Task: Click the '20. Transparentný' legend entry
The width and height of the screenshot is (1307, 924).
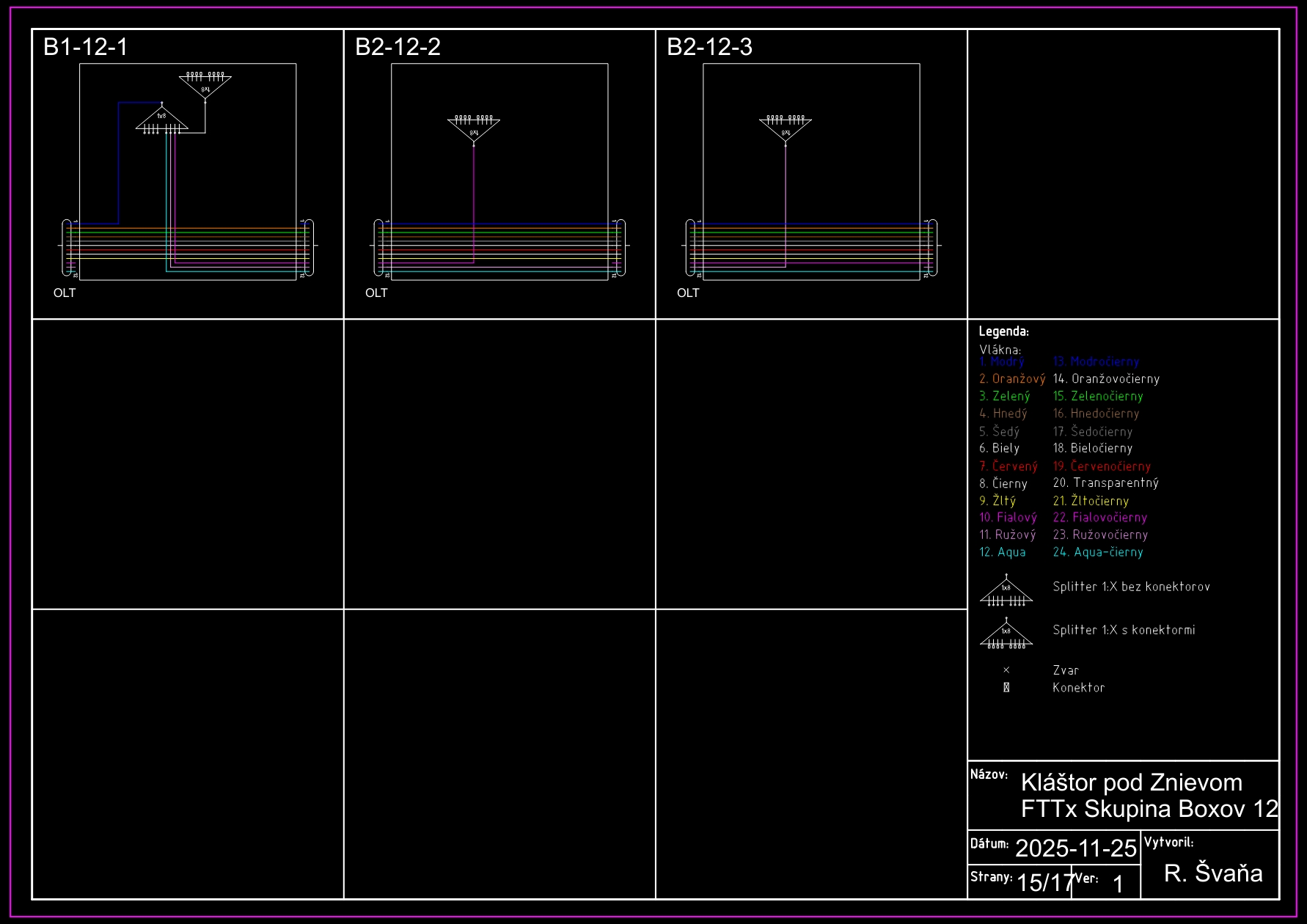Action: [1106, 483]
